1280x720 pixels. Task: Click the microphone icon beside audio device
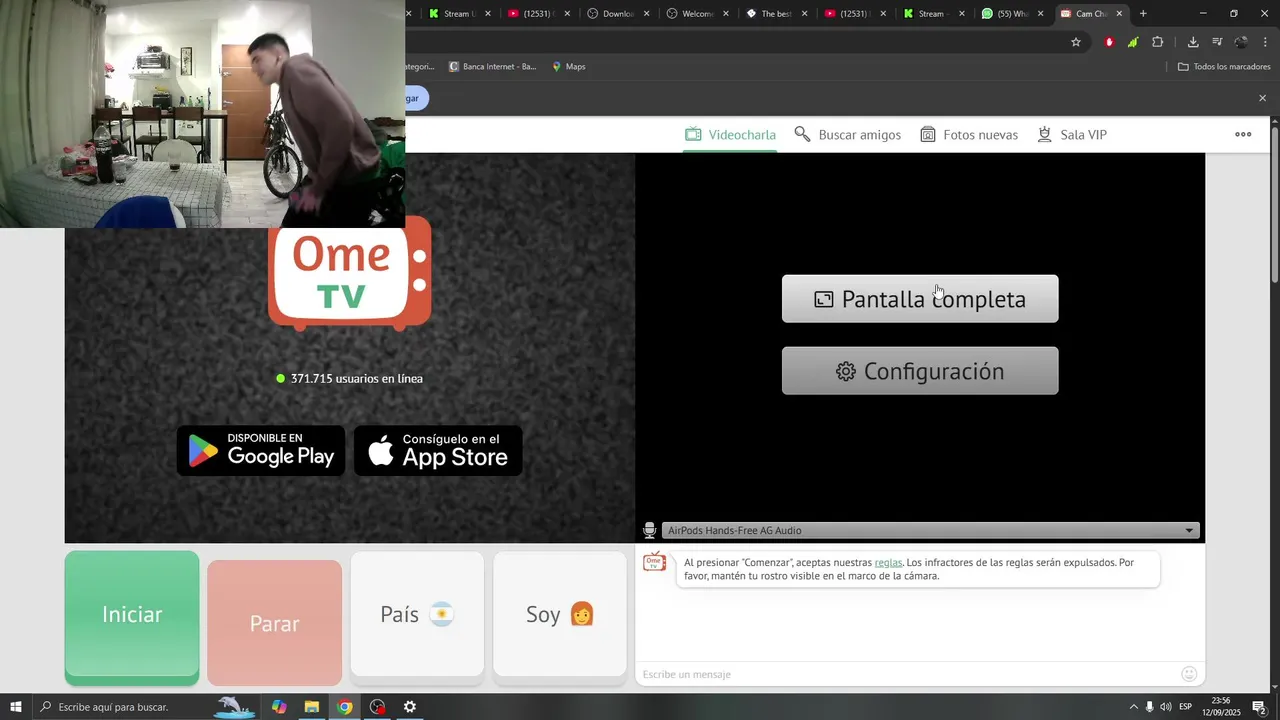point(649,530)
